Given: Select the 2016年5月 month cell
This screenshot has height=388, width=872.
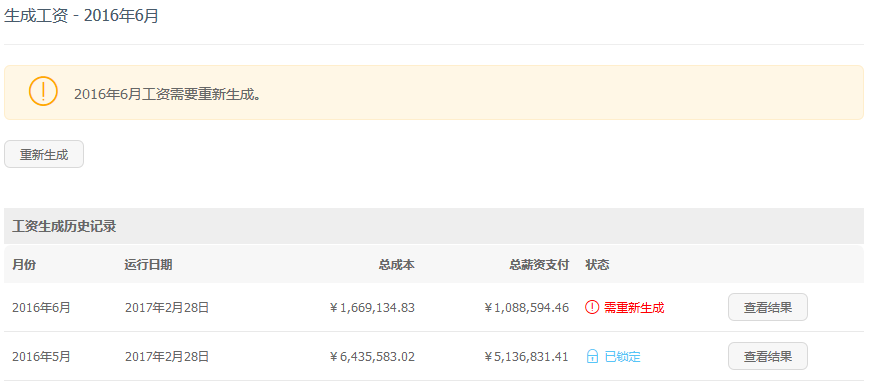Looking at the screenshot, I should coord(41,356).
